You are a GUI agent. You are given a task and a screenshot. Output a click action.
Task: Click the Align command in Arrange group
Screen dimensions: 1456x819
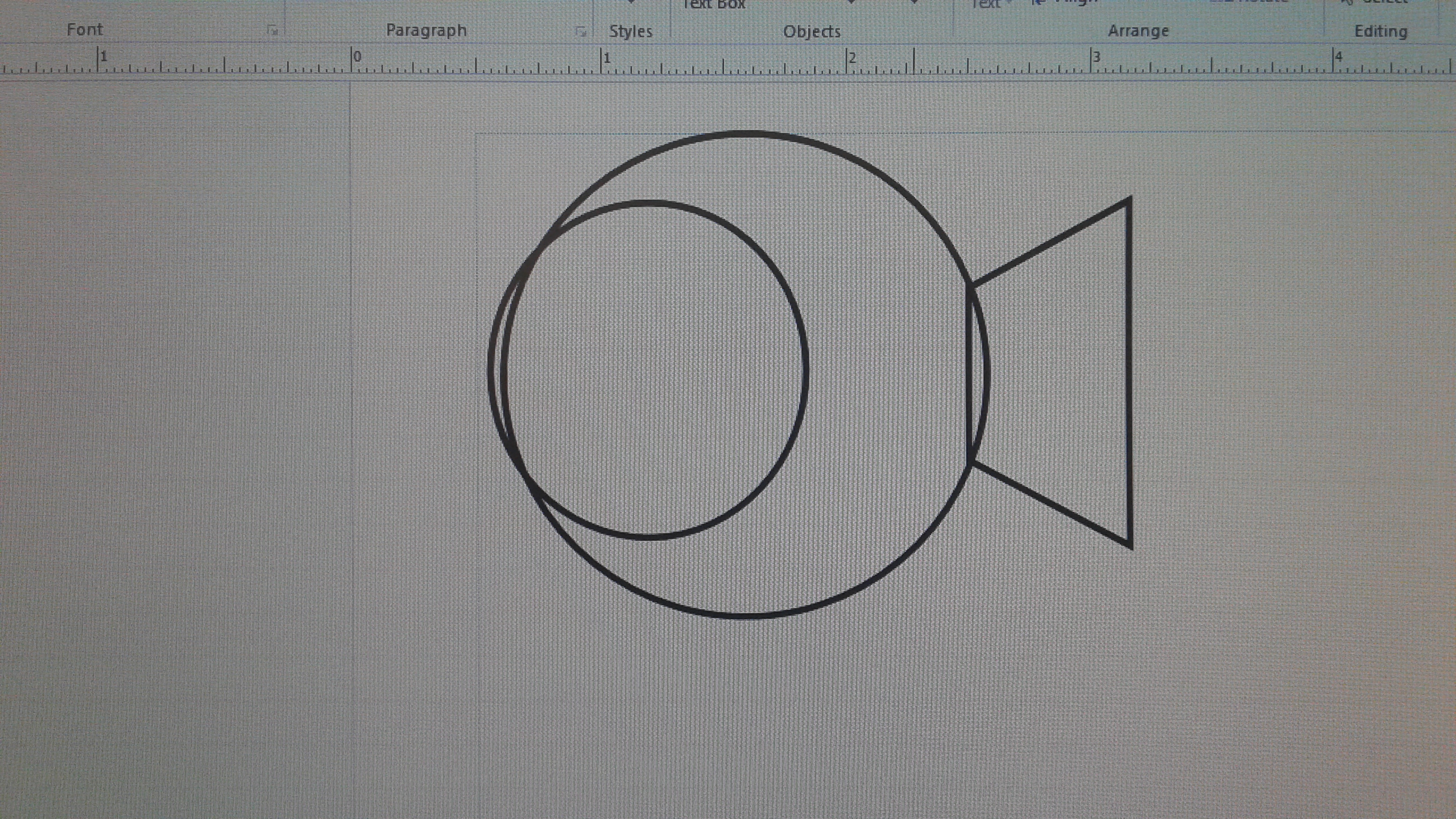tap(1075, 2)
